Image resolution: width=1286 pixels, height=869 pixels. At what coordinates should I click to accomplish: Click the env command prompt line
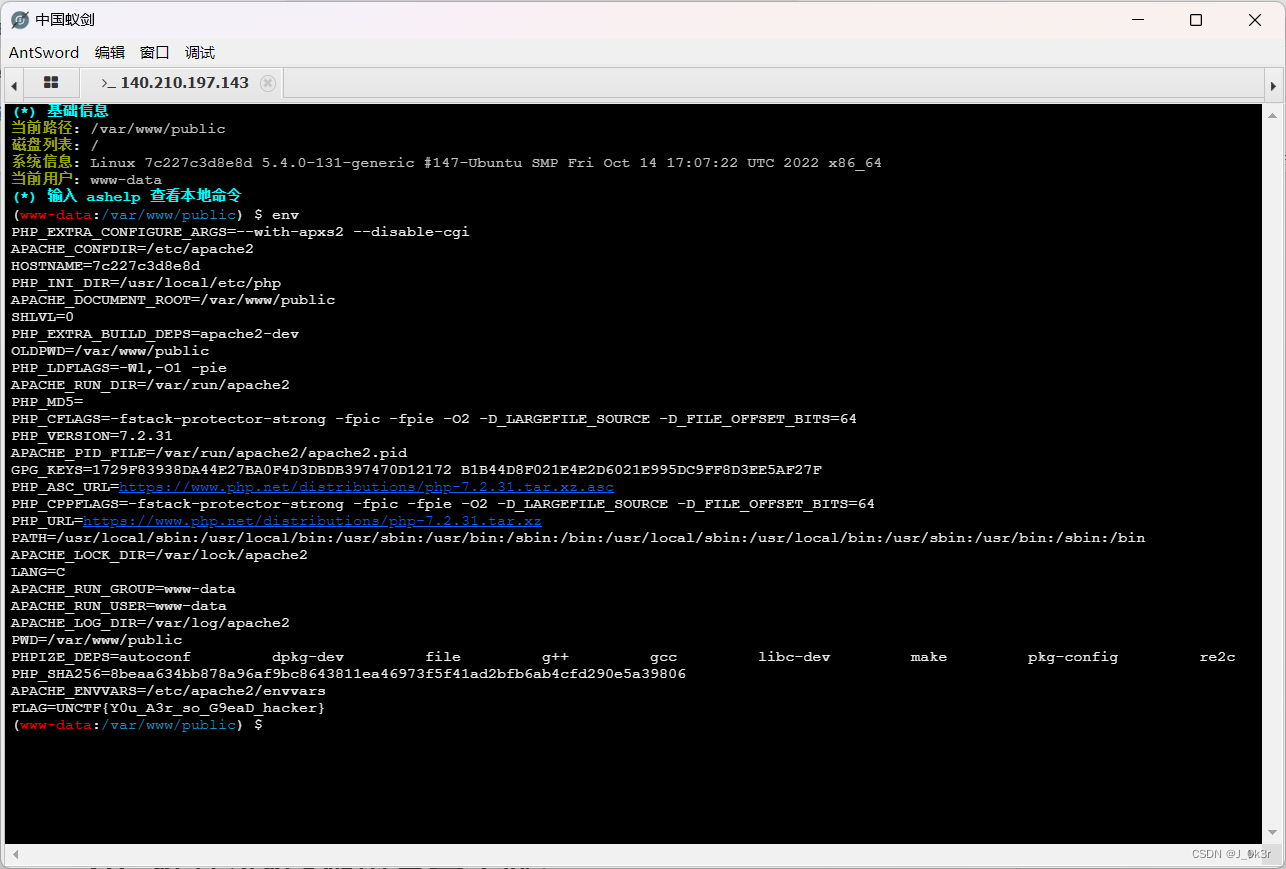coord(155,215)
